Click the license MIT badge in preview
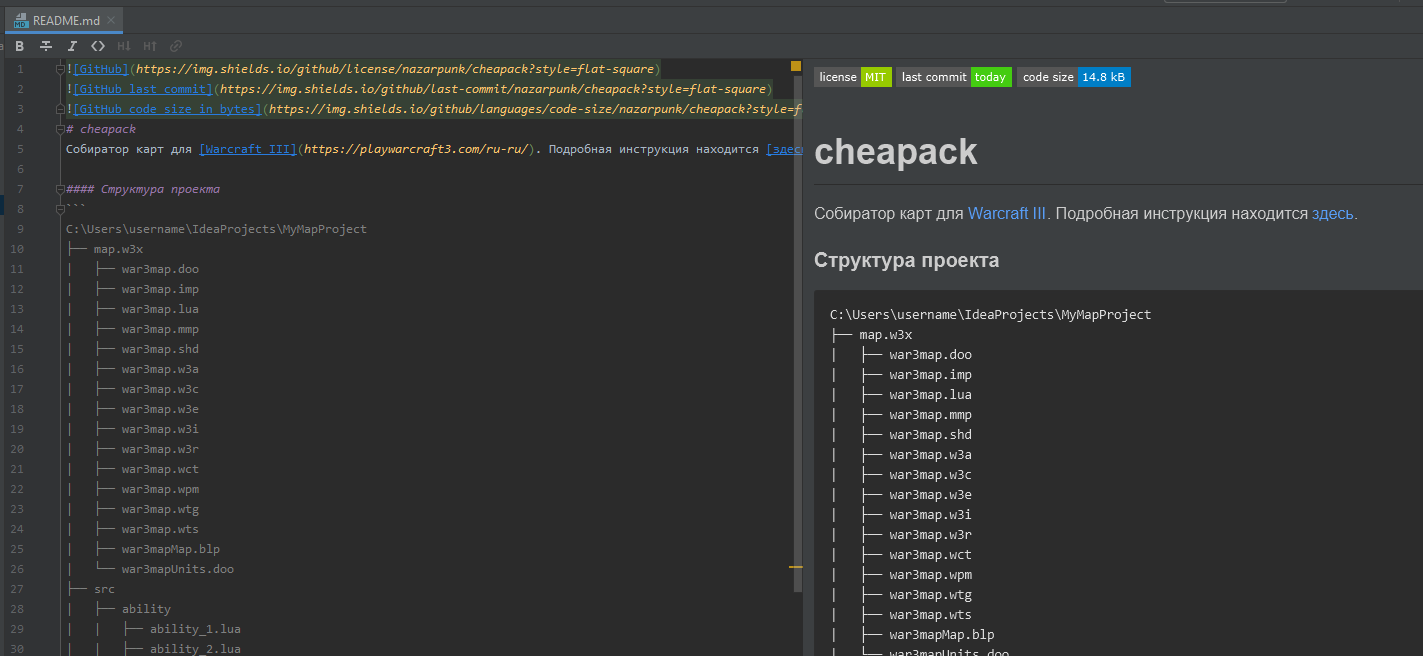Screen dimensions: 1423x656 [x=852, y=77]
